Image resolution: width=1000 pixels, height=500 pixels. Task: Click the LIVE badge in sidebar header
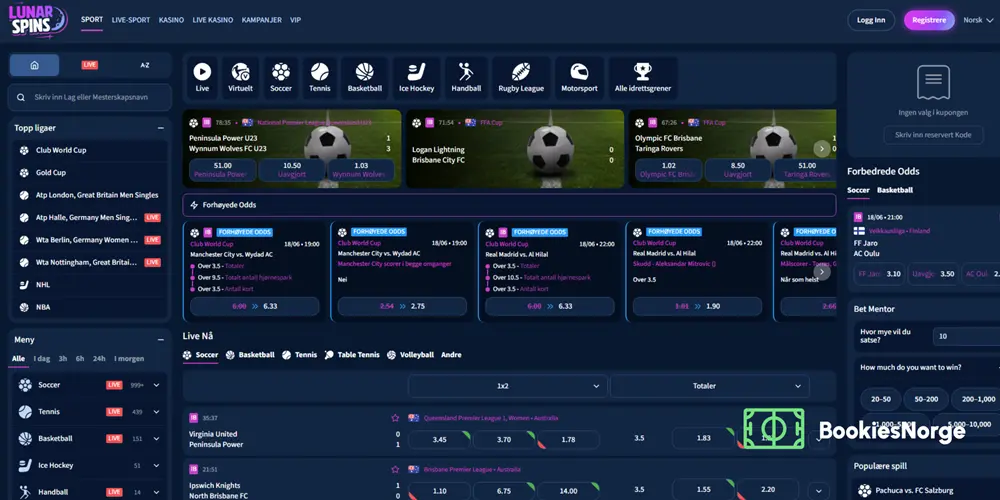(x=90, y=65)
